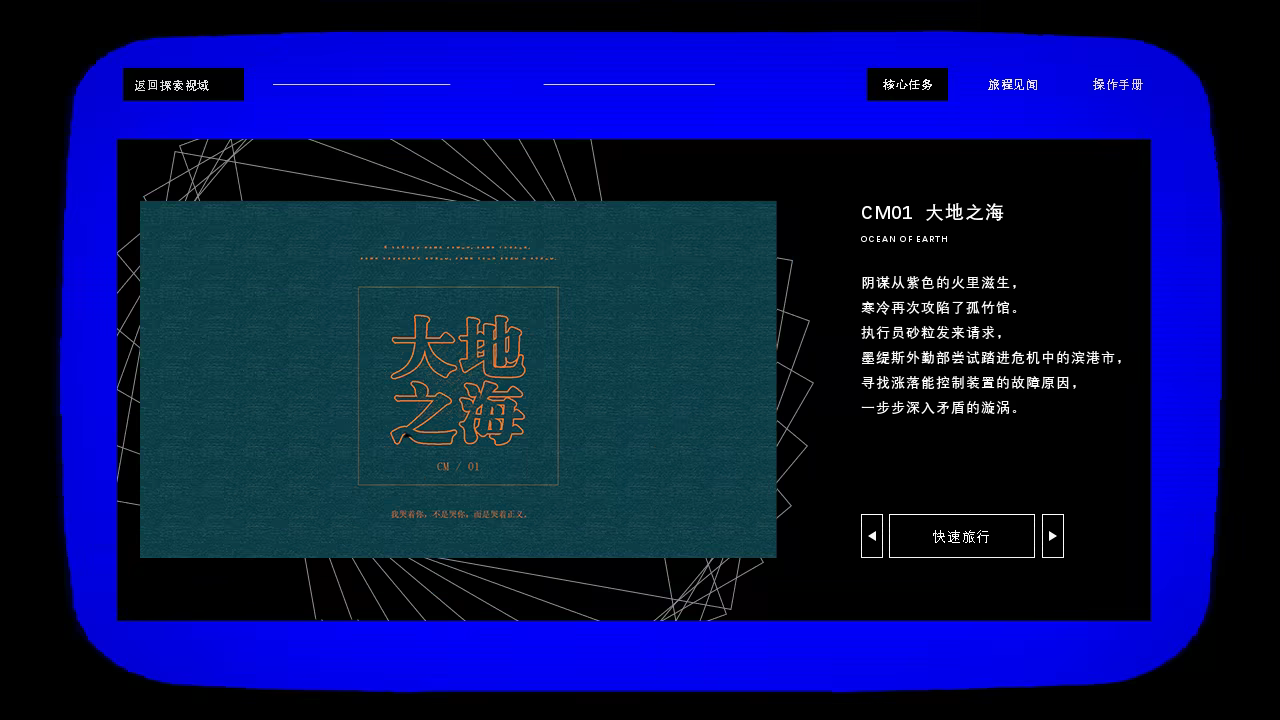Viewport: 1280px width, 720px height.
Task: Click the line 一步步深入矛盾的漩涡
Action: [x=940, y=408]
